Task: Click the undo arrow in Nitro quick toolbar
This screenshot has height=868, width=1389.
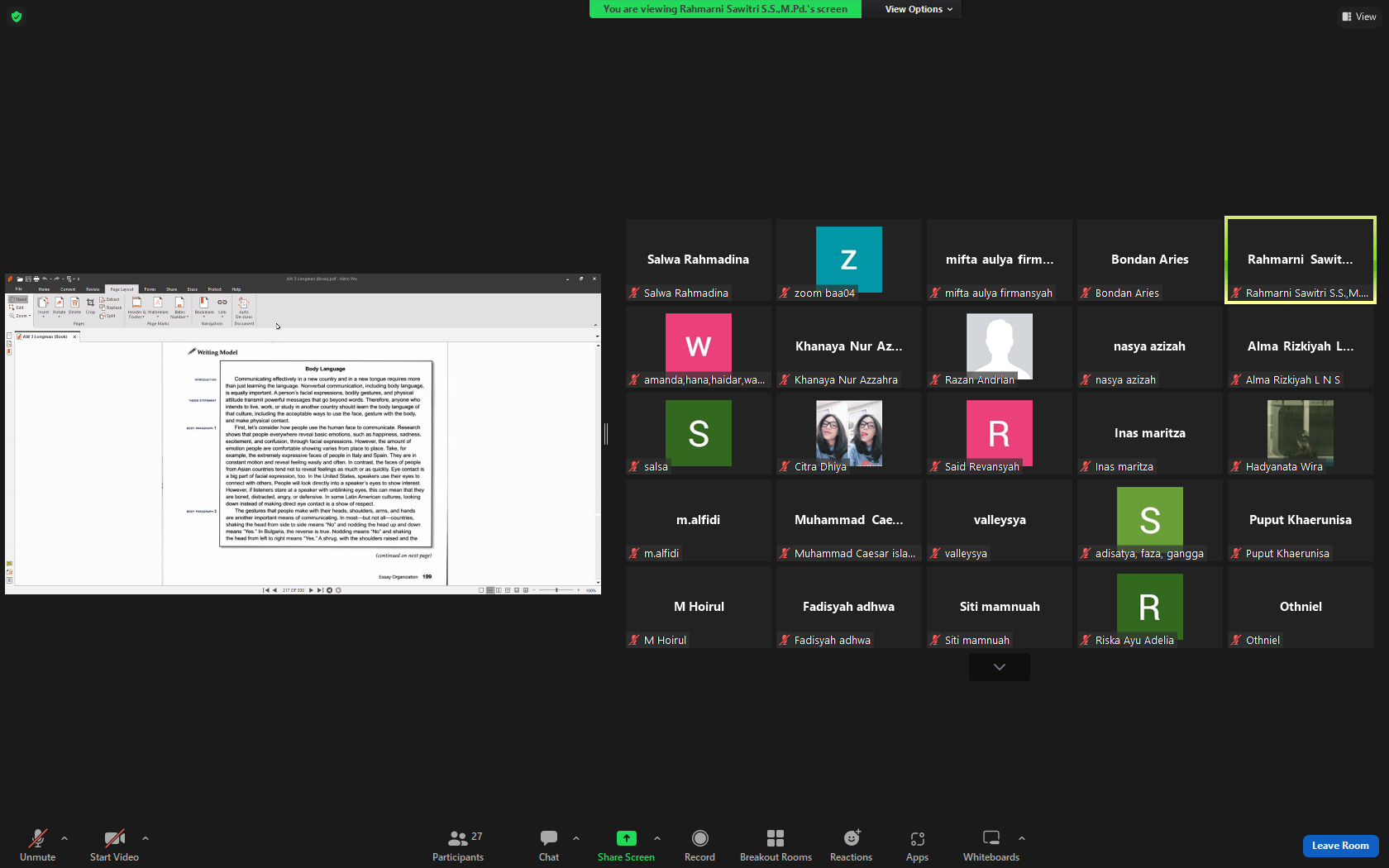Action: pyautogui.click(x=45, y=279)
